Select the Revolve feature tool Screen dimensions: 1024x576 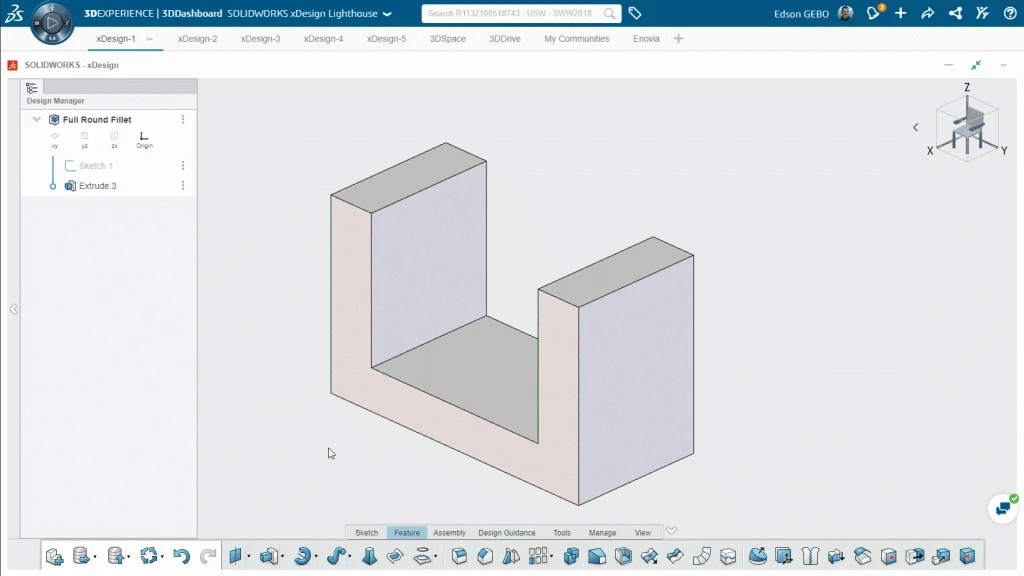click(302, 556)
